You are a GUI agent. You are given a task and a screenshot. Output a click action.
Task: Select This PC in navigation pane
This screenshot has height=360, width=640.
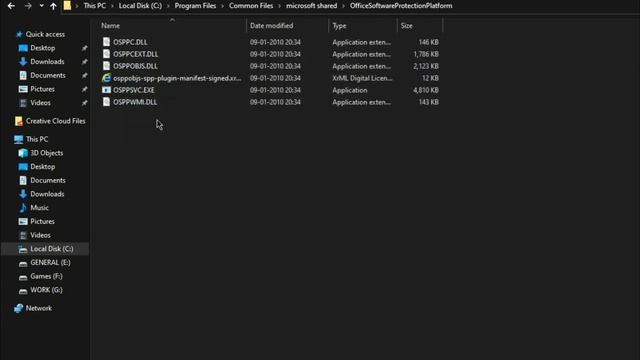tap(37, 139)
